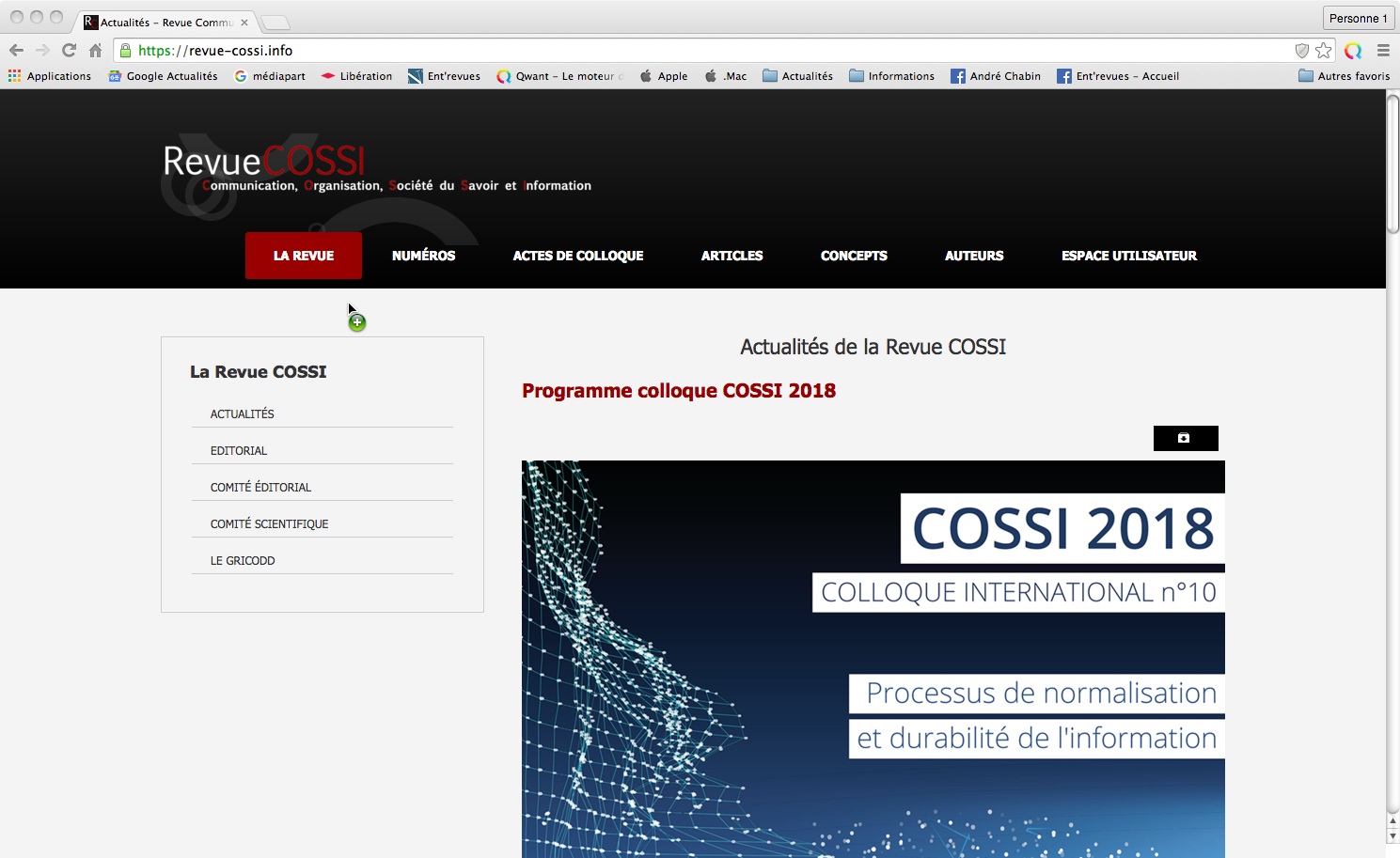Click the black camera icon button

(x=1185, y=438)
